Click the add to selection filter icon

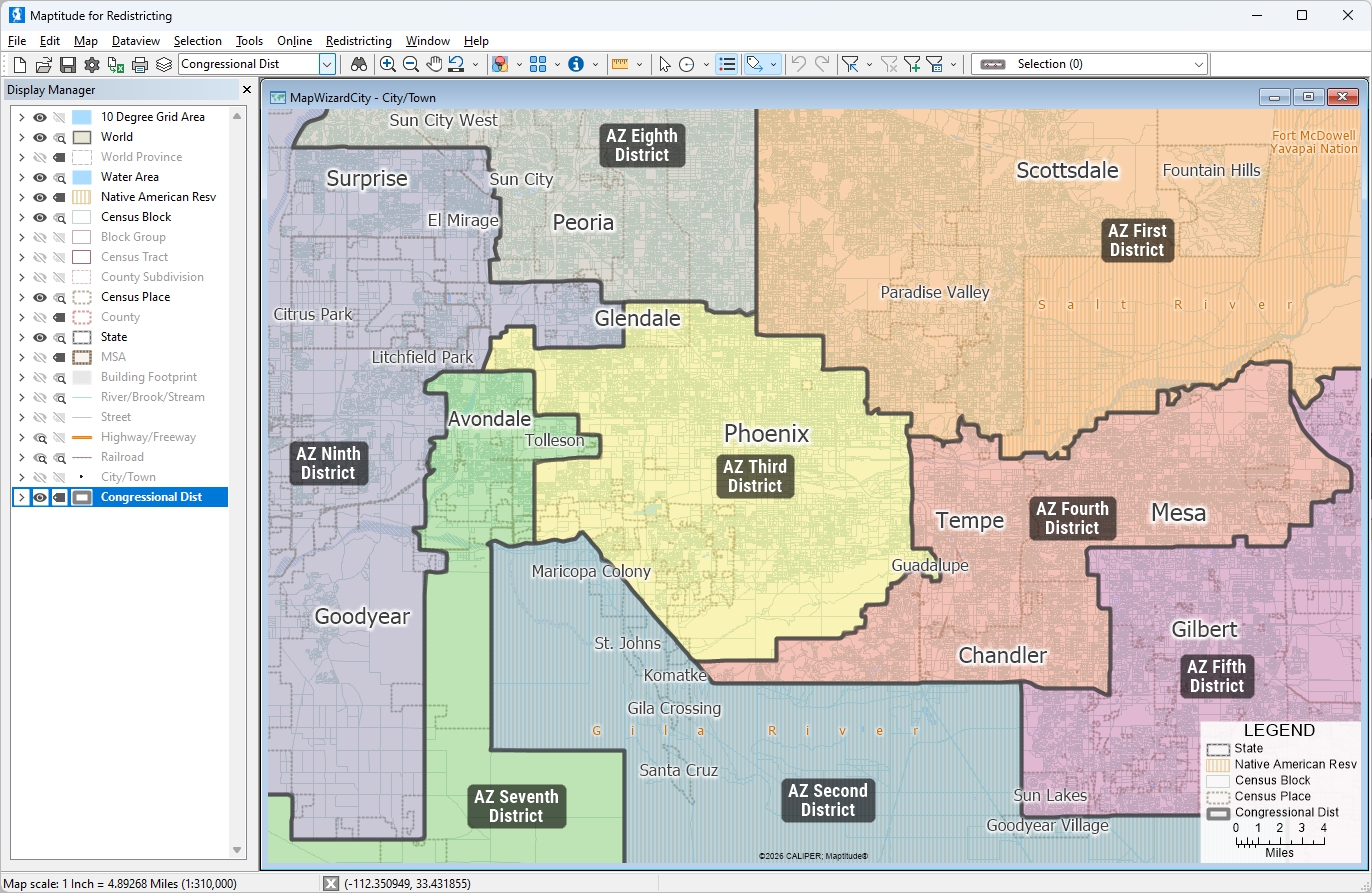[x=912, y=65]
